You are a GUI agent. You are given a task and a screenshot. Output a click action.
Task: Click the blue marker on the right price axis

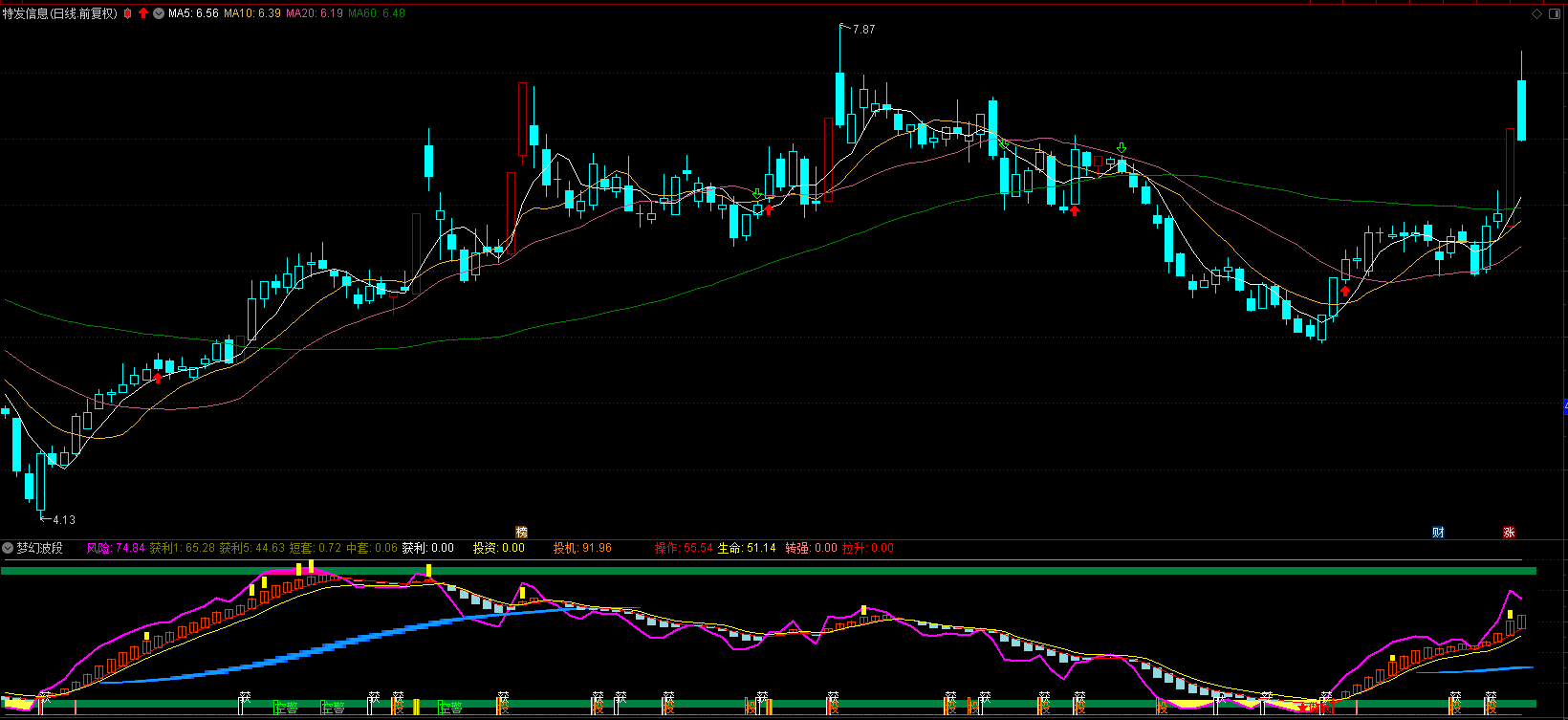(x=1565, y=406)
